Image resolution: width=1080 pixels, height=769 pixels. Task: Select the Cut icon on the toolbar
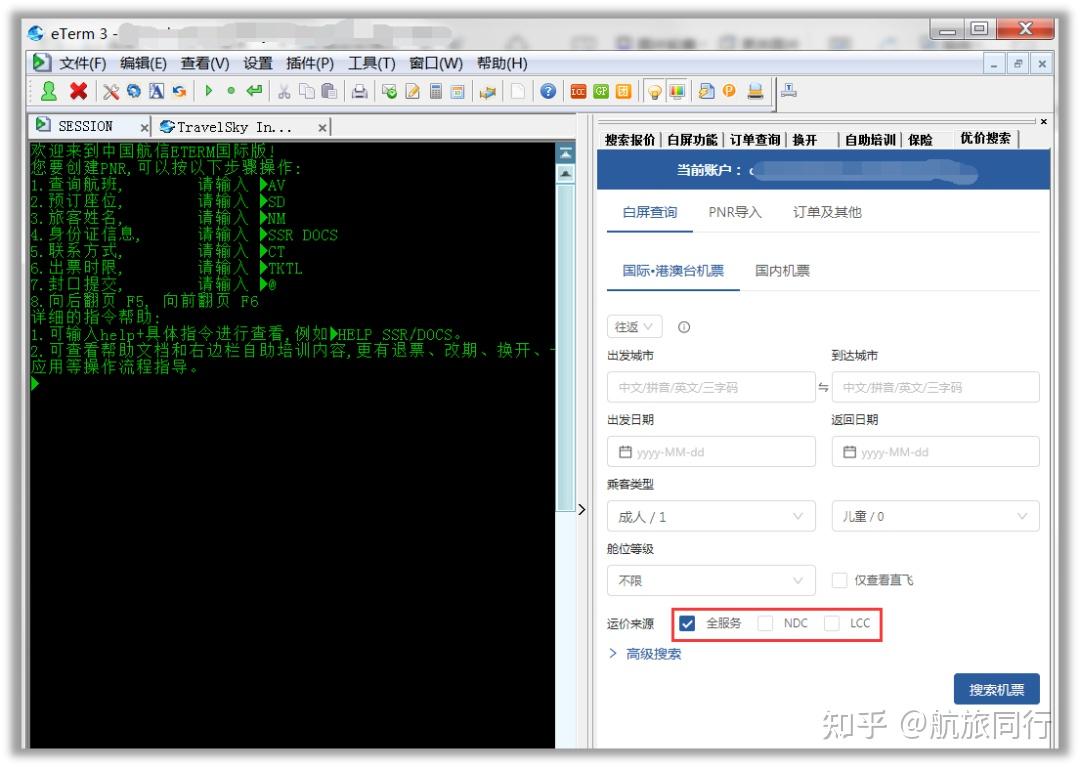(286, 91)
